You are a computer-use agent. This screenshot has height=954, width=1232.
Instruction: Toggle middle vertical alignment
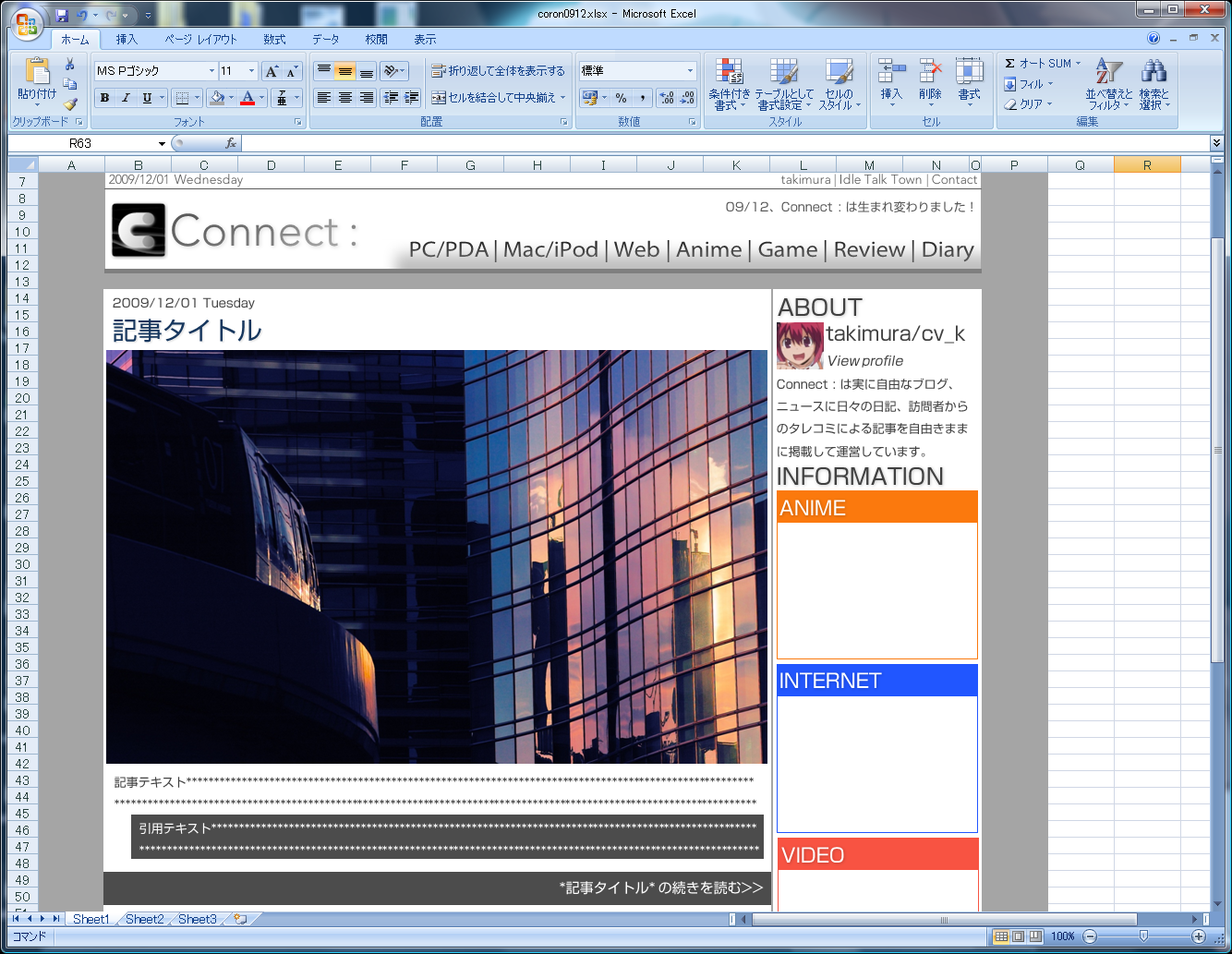coord(344,71)
